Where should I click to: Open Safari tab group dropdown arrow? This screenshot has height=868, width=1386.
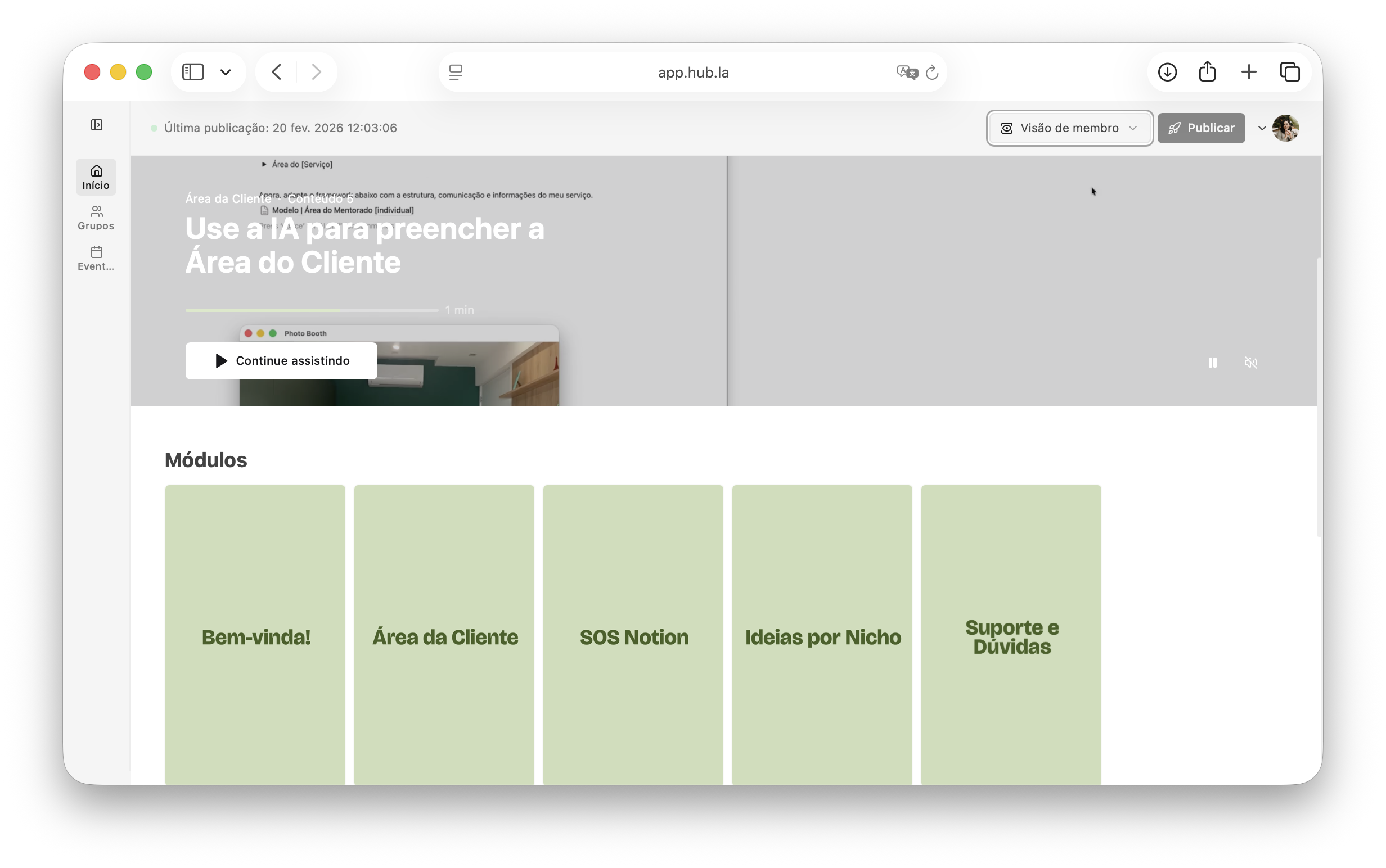tap(226, 73)
